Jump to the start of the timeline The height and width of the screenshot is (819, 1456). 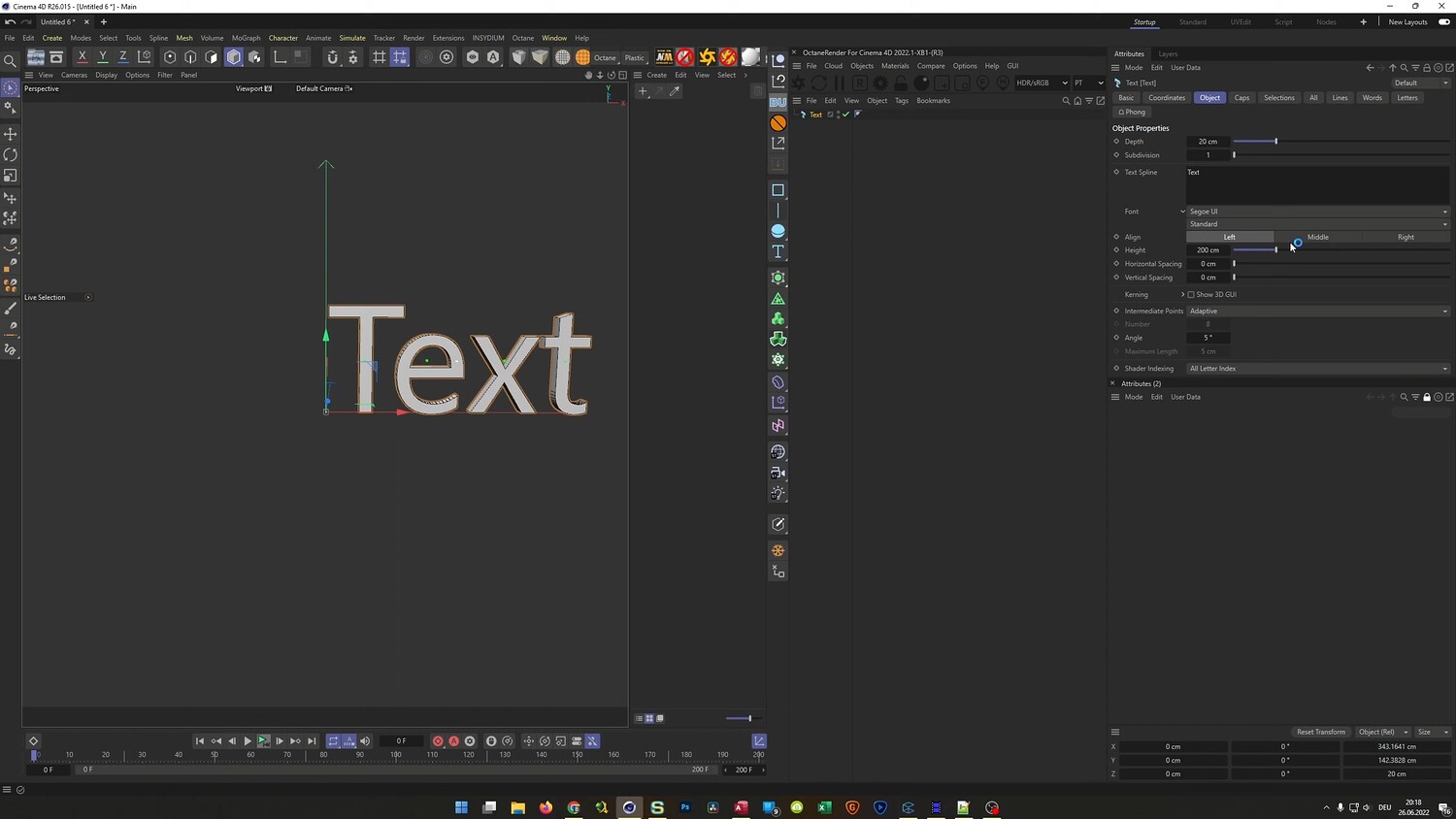[200, 741]
